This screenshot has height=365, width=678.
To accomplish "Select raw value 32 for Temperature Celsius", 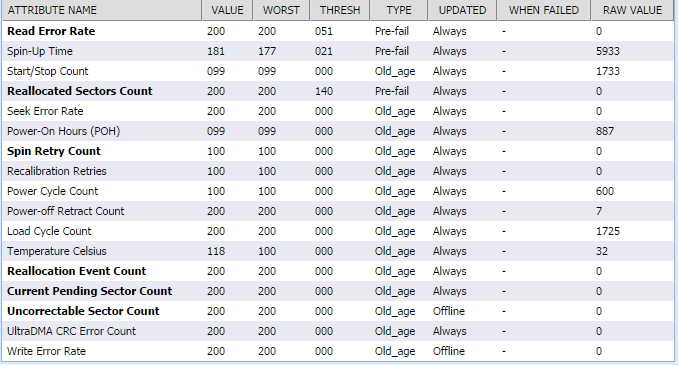I will coord(601,251).
